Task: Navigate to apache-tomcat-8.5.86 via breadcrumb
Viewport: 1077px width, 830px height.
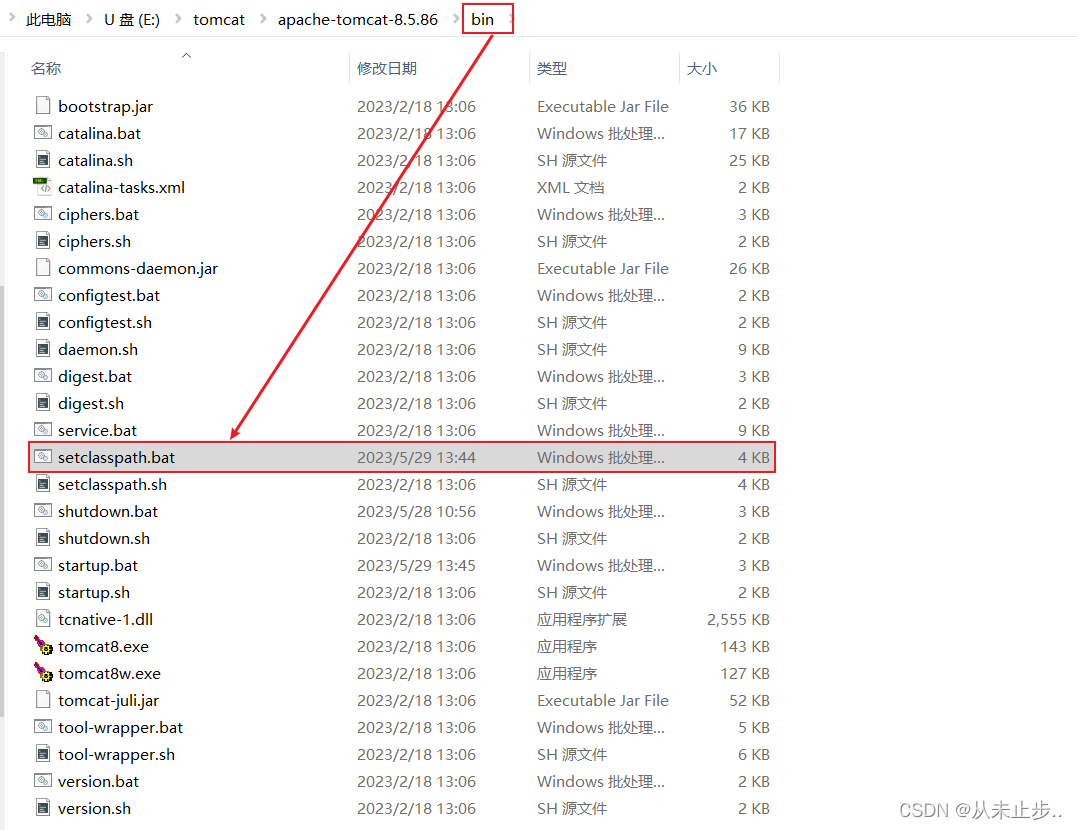Action: 357,18
